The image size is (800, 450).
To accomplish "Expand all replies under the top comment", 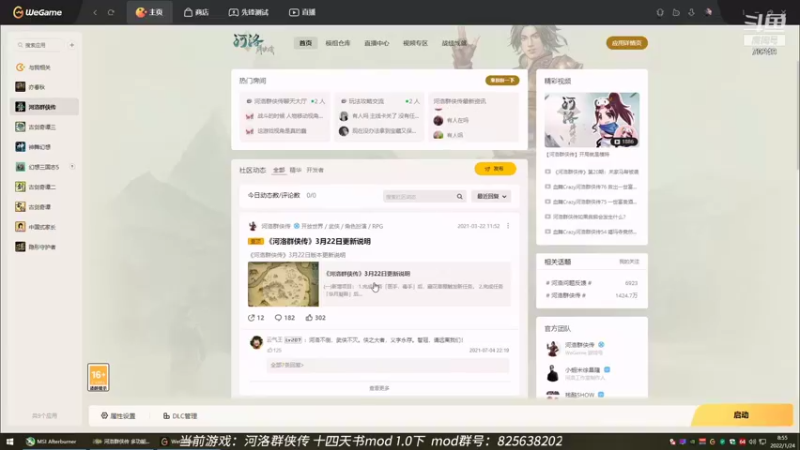I will point(287,365).
